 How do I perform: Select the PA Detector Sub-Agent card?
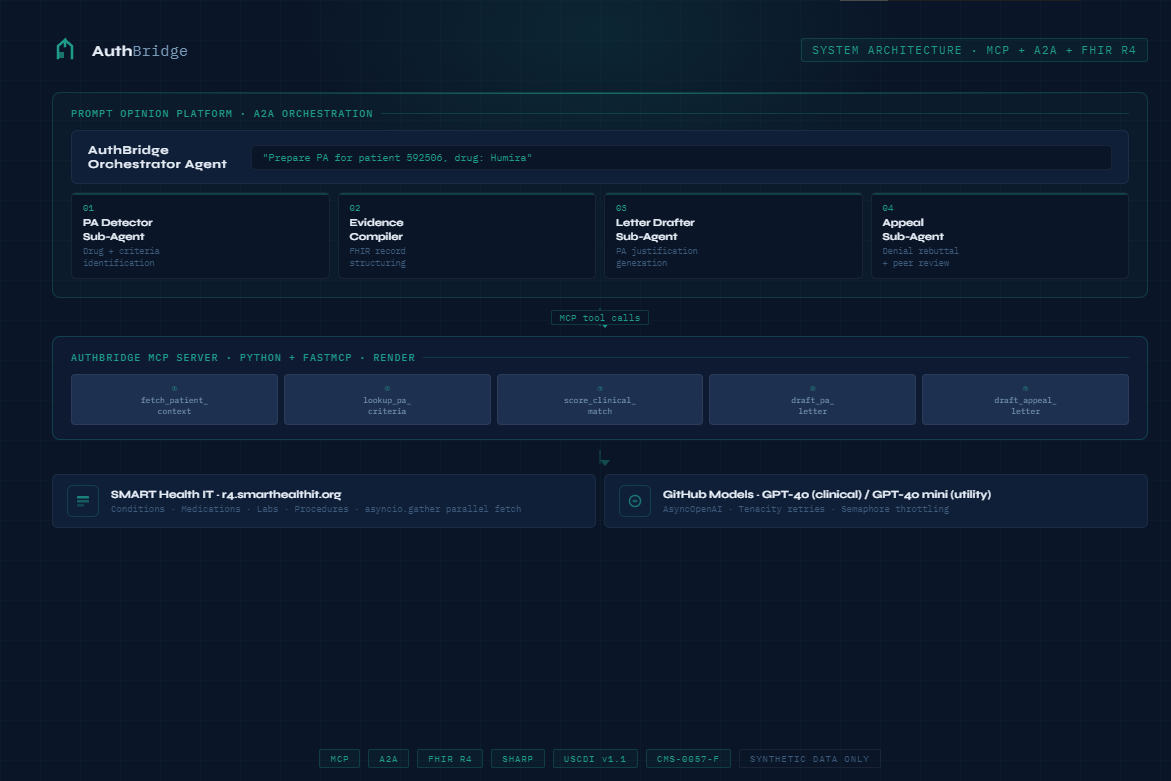pos(200,236)
